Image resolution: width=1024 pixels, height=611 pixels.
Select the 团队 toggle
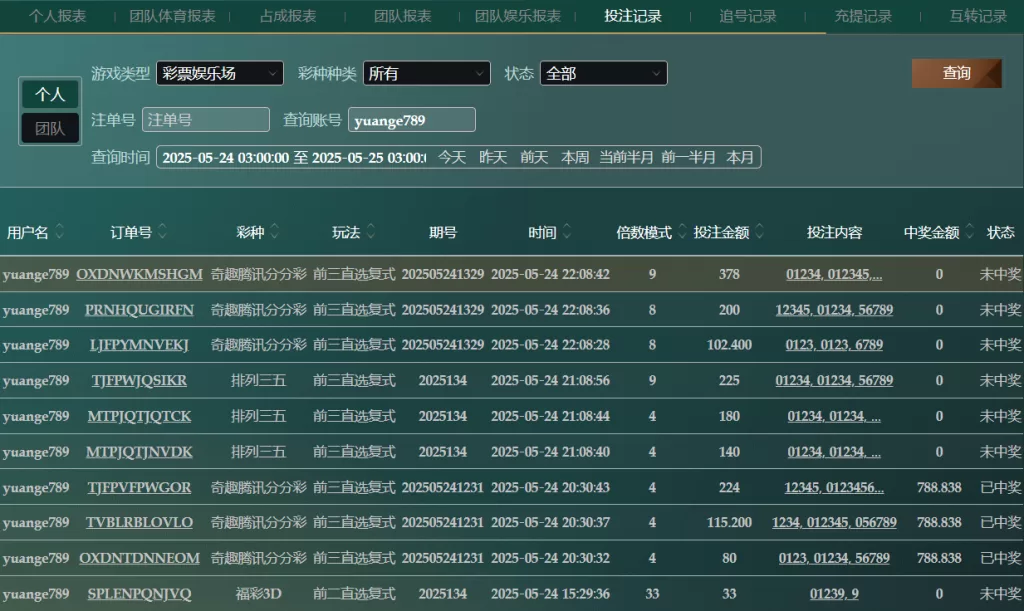coord(50,128)
